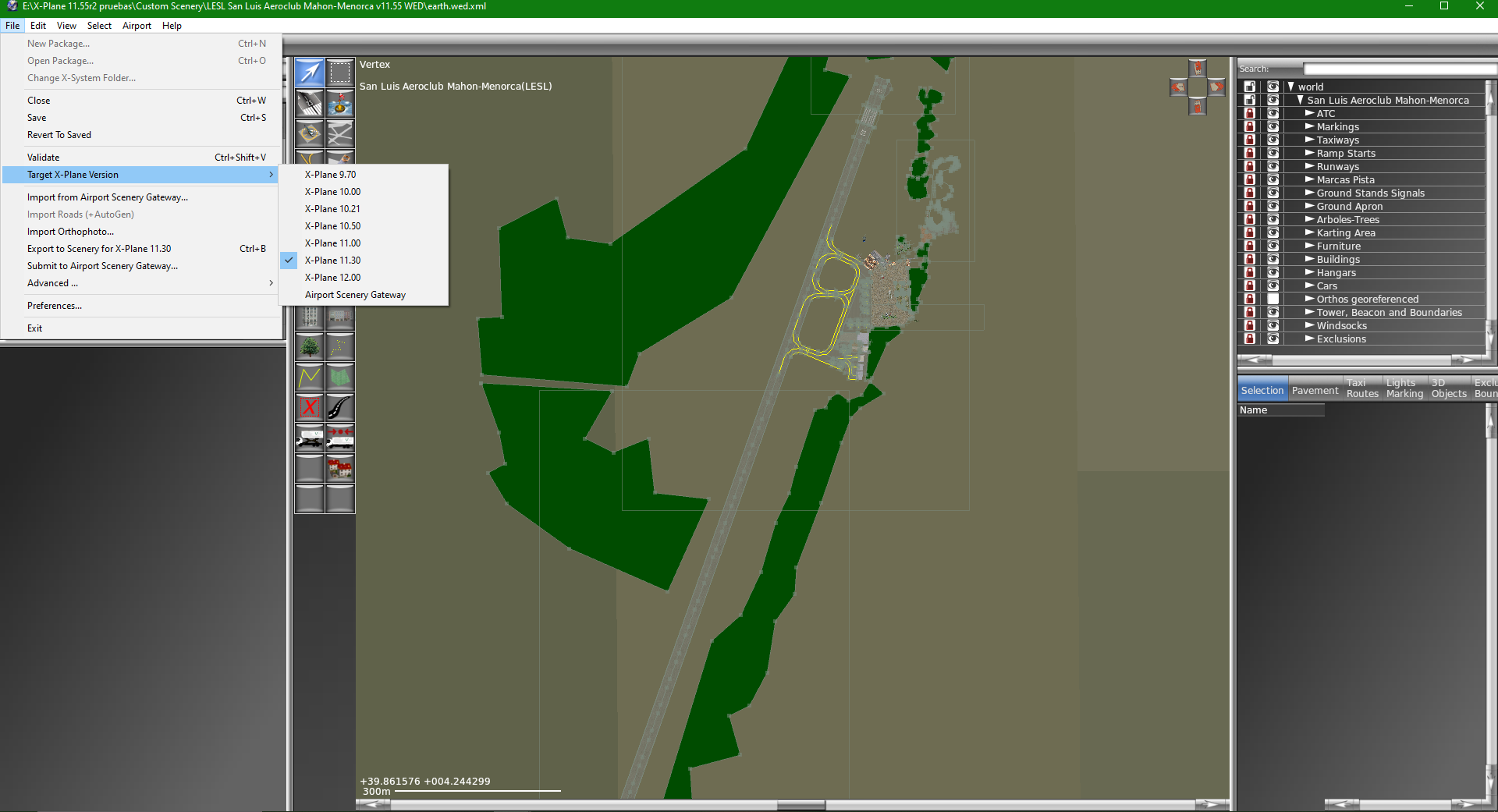
Task: Hide the Markings group with eye icon
Action: click(1273, 126)
